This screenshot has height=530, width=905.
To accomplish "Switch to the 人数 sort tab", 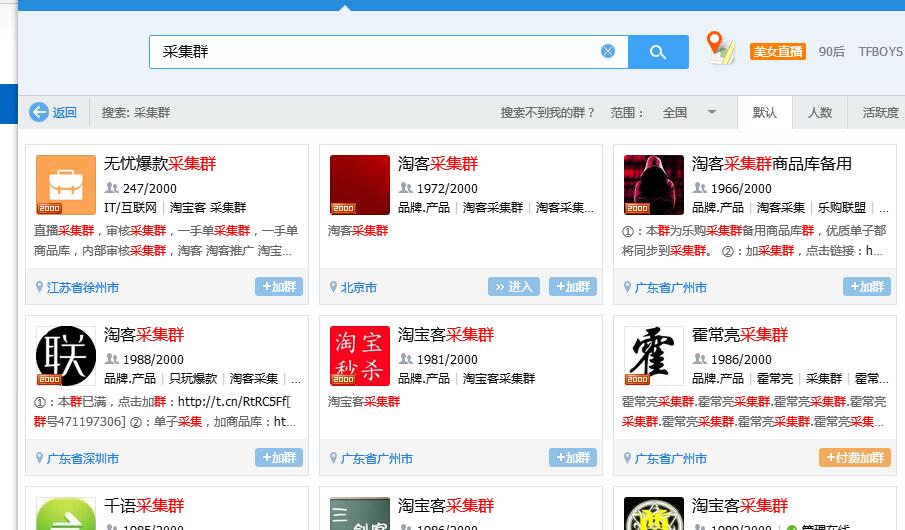I will [x=820, y=113].
